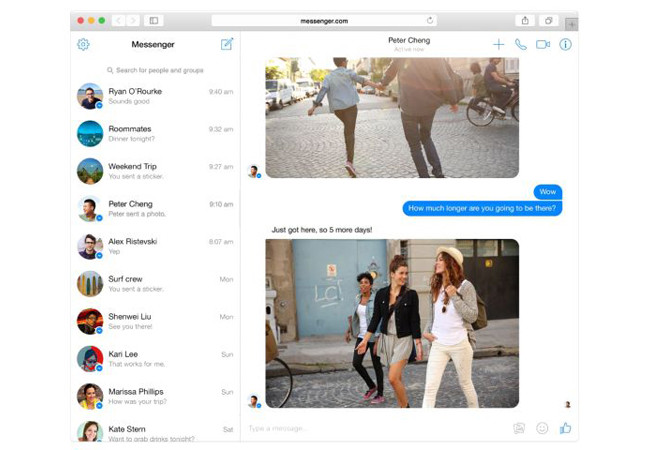Image resolution: width=650 pixels, height=450 pixels.
Task: Open a new Safari tab
Action: (x=572, y=24)
